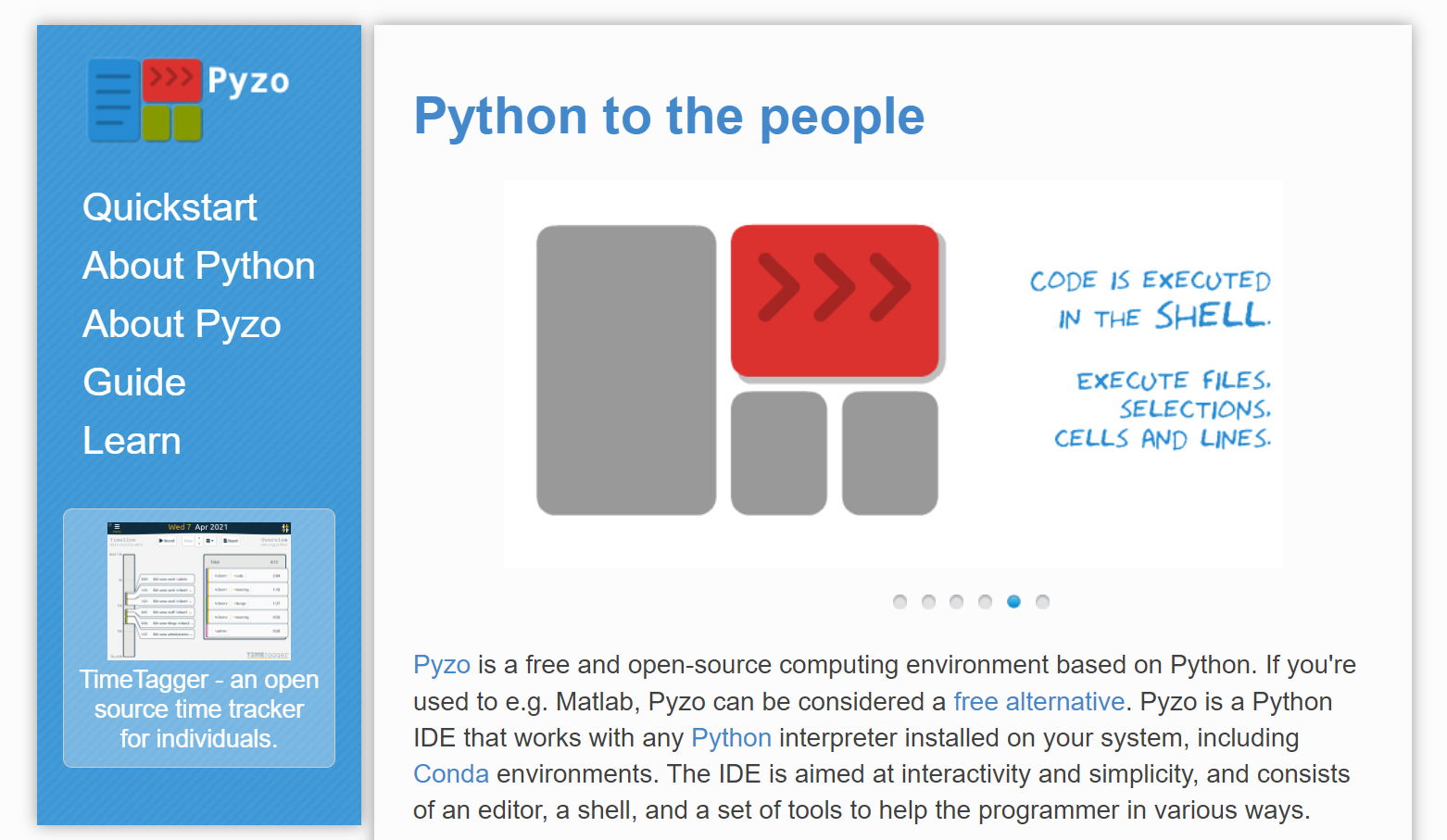
Task: Open the 'free alternative' link
Action: 1038,702
